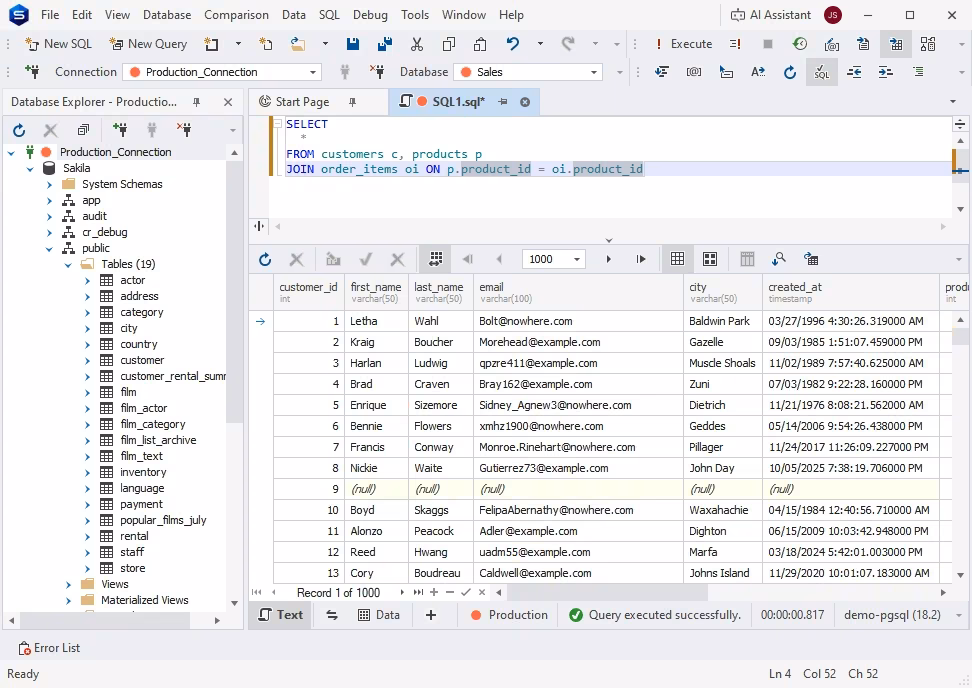Click the Cut scissors icon
Screen dimensions: 972x688
tap(417, 44)
